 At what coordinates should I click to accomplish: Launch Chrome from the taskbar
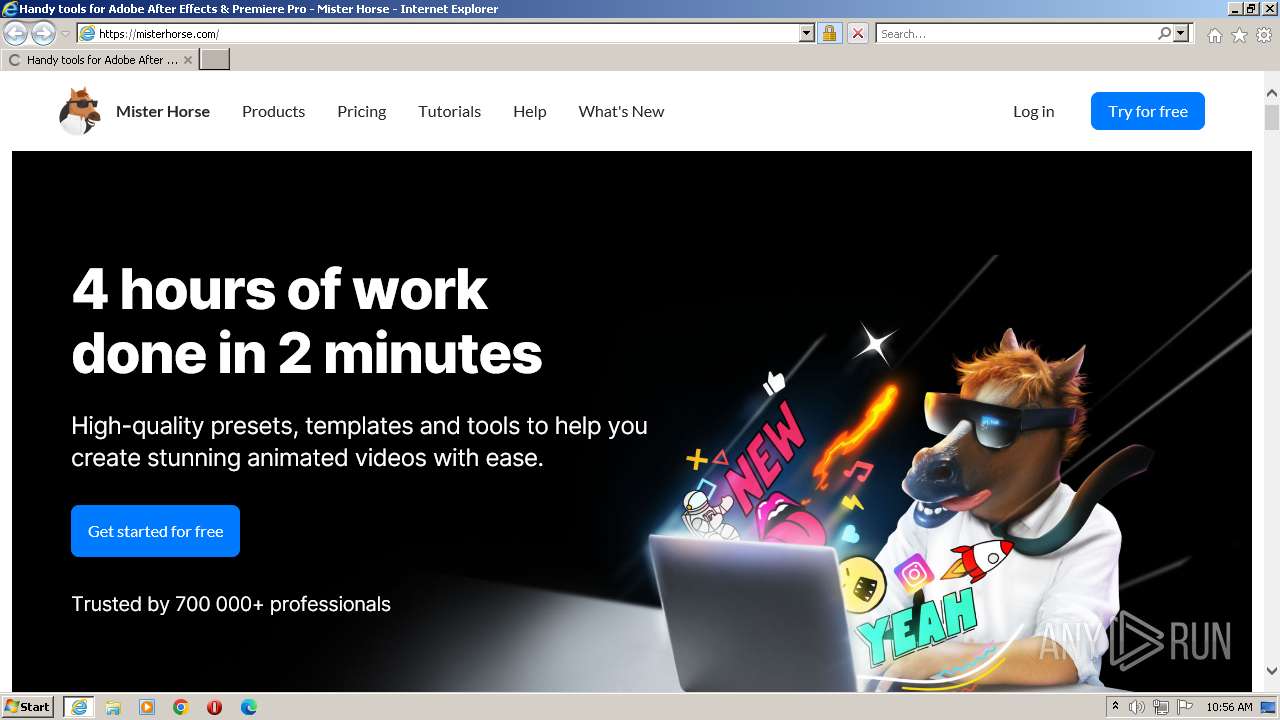[181, 707]
